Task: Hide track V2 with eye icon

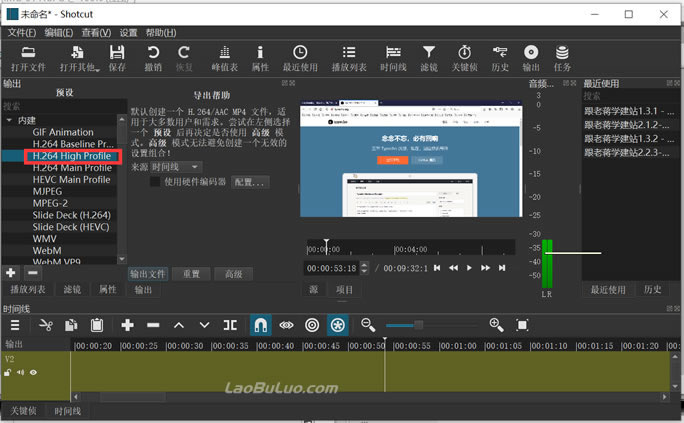Action: [x=33, y=373]
